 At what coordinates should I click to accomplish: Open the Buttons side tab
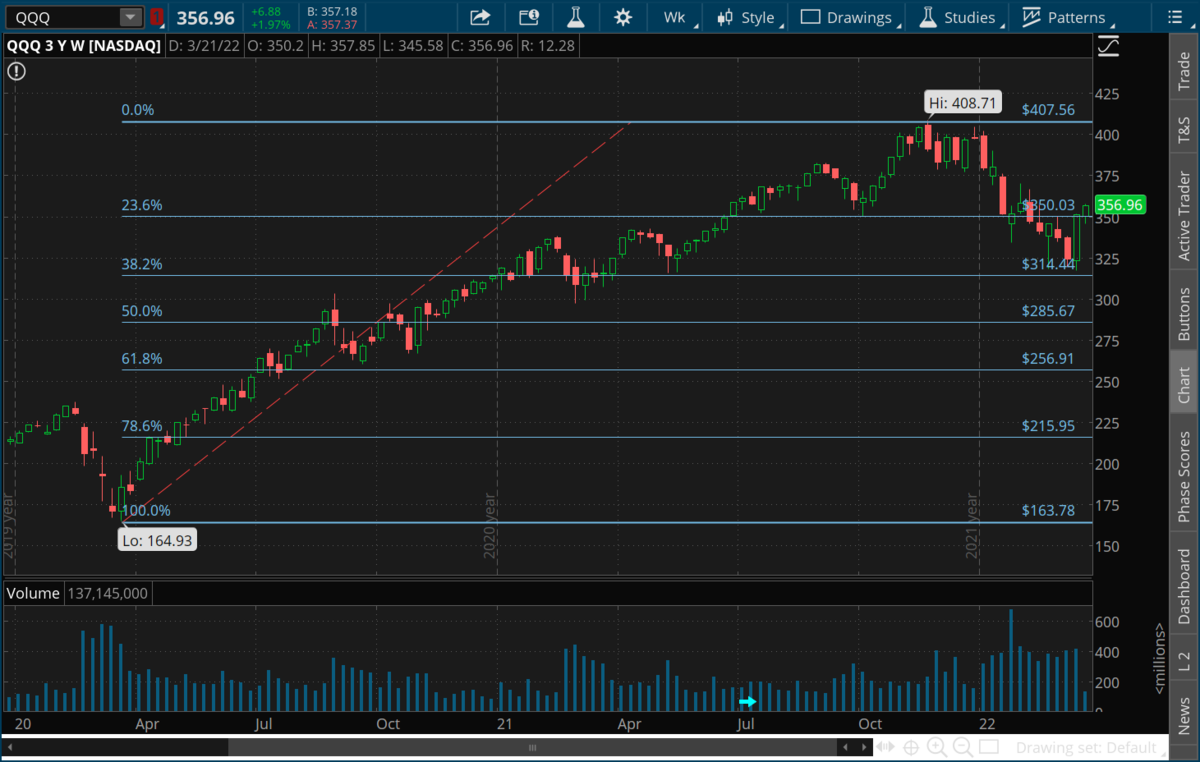(1184, 310)
